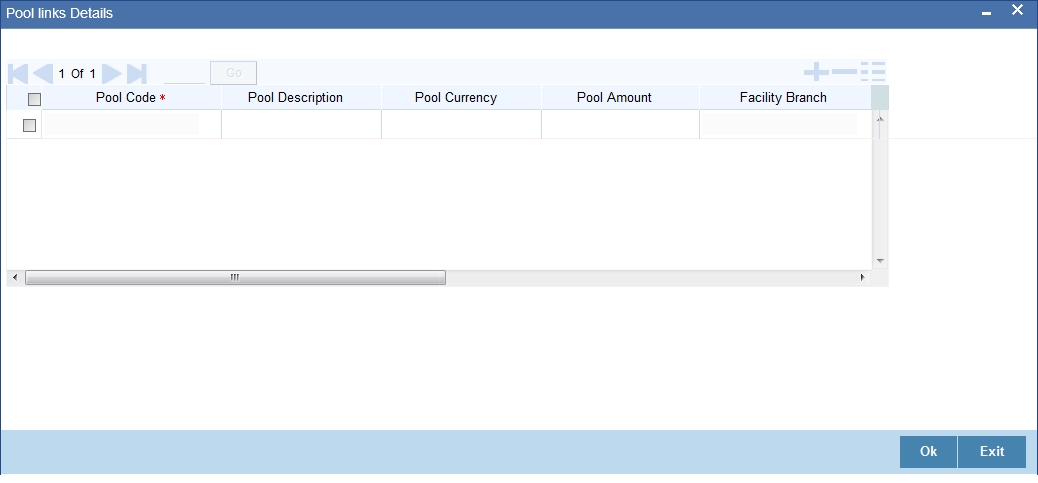Image resolution: width=1038 pixels, height=483 pixels.
Task: Go to first page of records
Action: tap(18, 73)
